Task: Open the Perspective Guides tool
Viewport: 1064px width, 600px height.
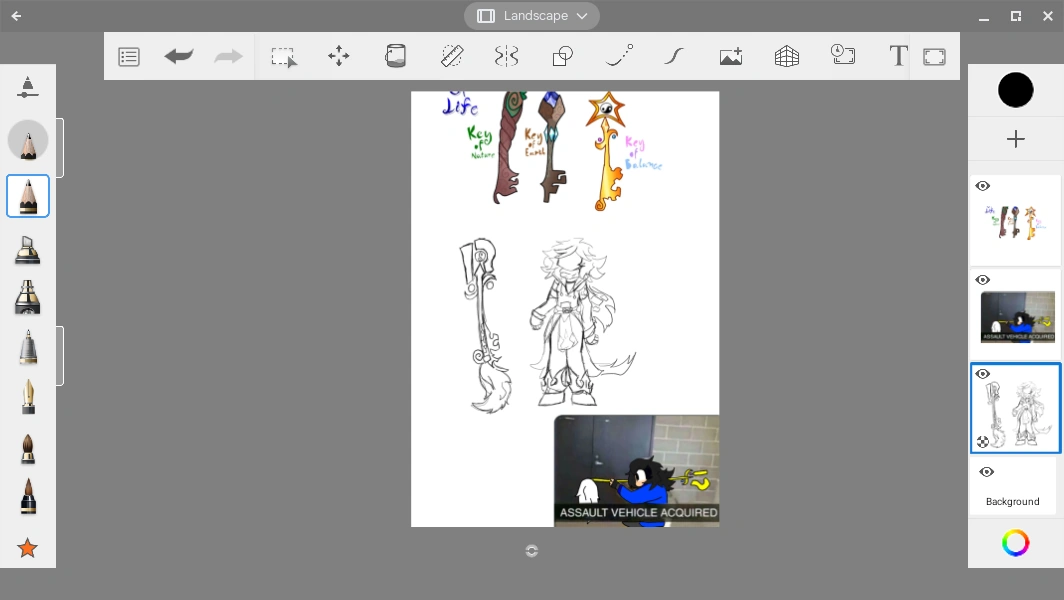Action: pos(786,56)
